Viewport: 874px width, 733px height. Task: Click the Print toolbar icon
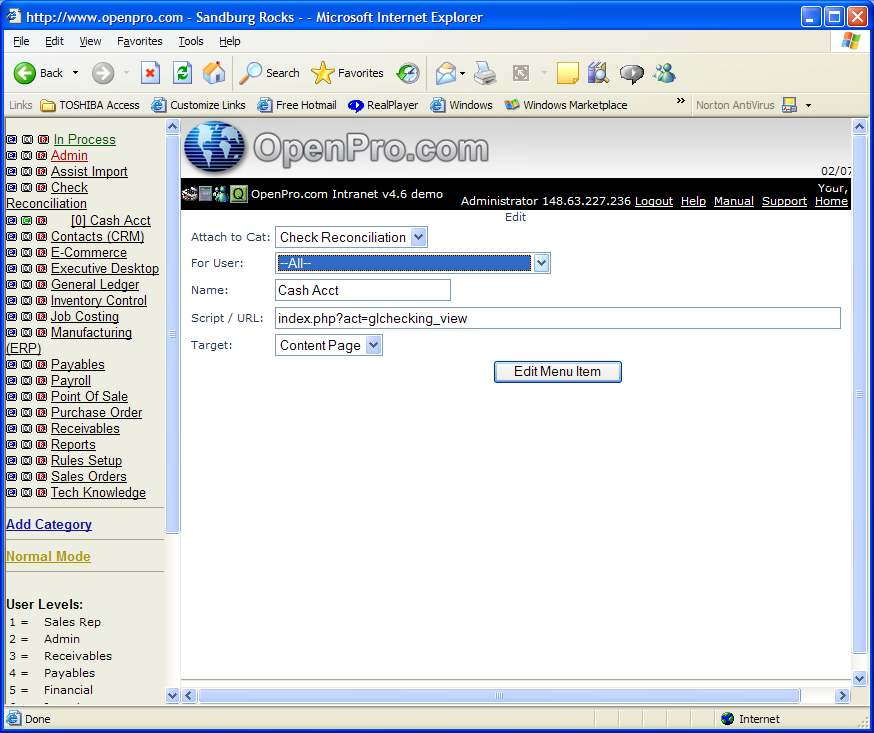pos(485,73)
